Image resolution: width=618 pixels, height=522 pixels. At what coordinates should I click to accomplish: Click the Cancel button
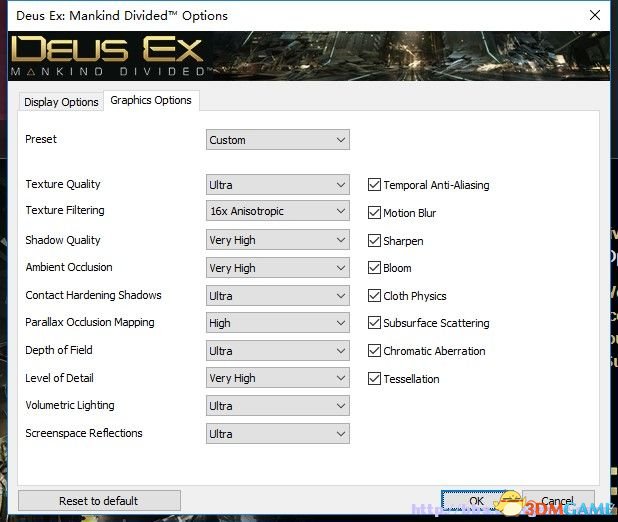558,501
